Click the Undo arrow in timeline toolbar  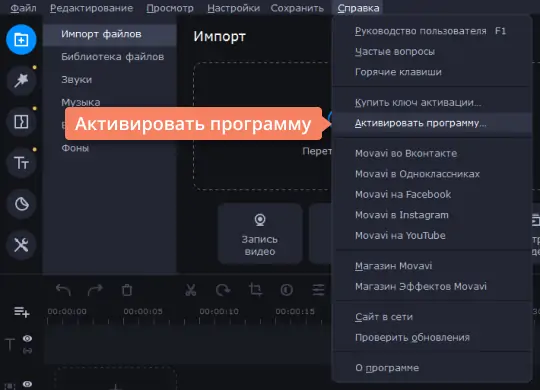tap(63, 290)
